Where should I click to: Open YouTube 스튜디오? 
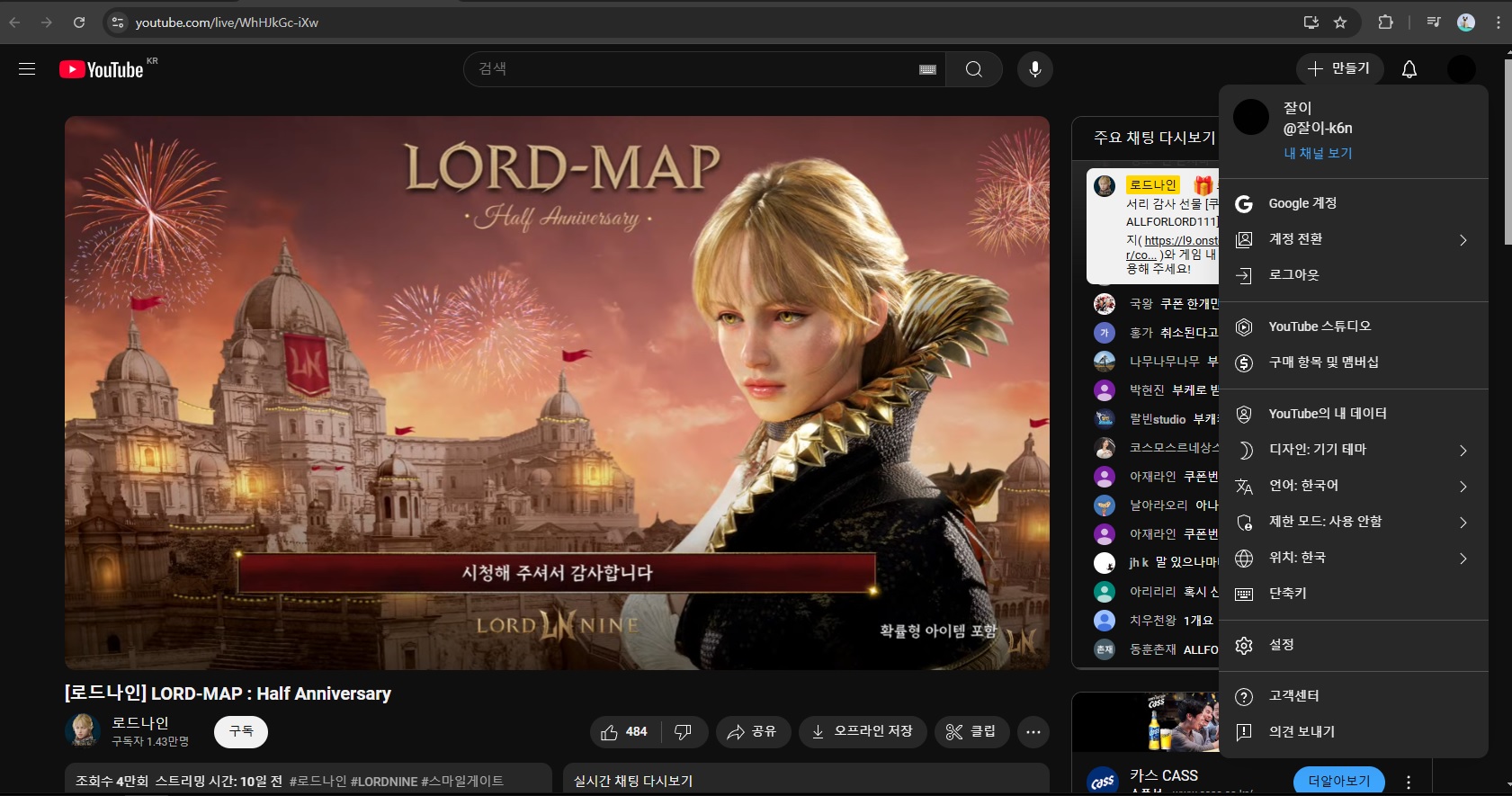pos(1354,326)
